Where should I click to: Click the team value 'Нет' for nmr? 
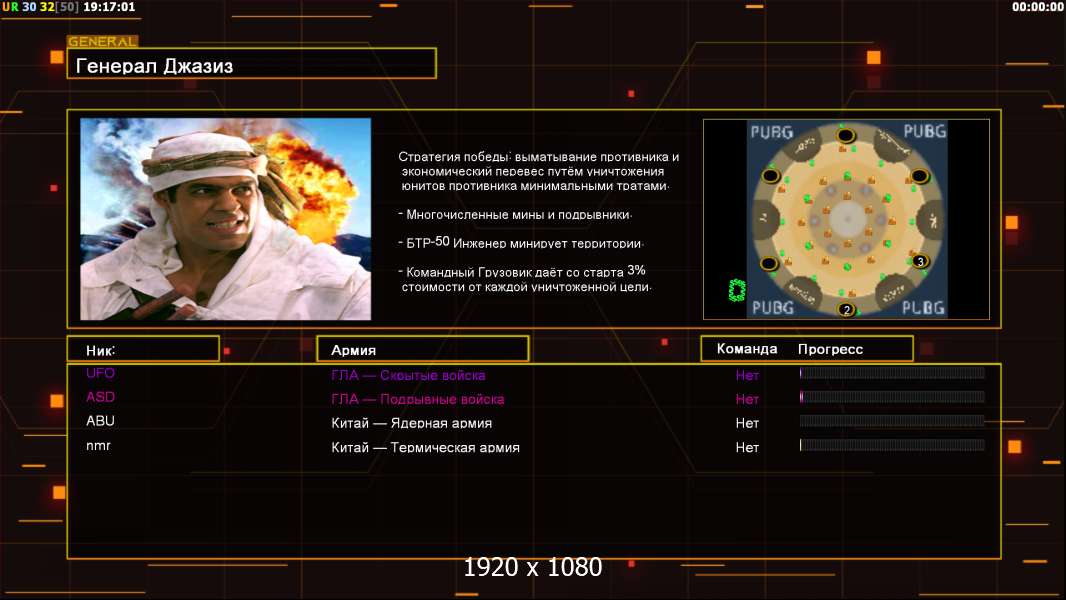pyautogui.click(x=747, y=447)
